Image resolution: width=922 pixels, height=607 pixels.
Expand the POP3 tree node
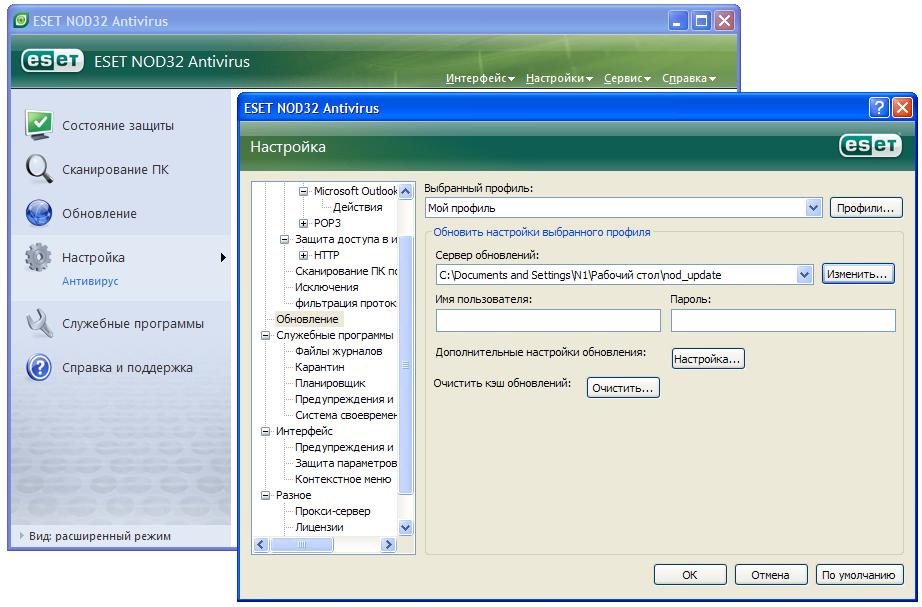pyautogui.click(x=303, y=223)
